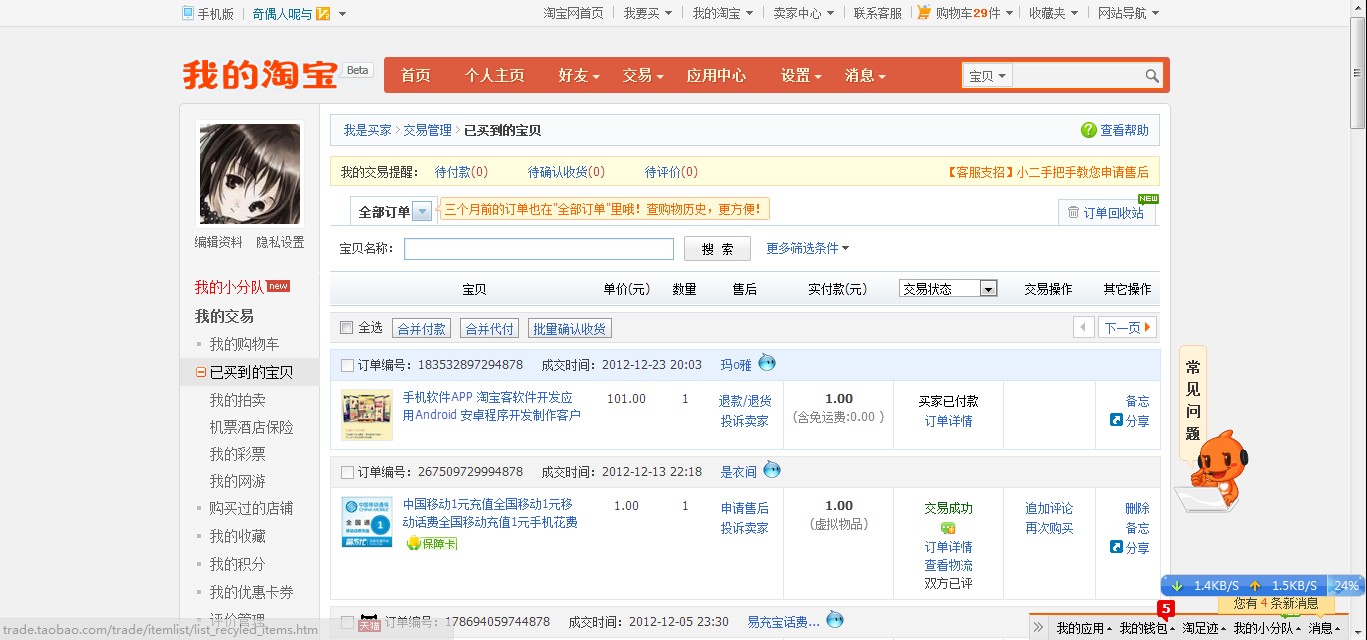Screen dimensions: 1367x640
Task: Click the shopping cart icon in top bar
Action: [x=924, y=13]
